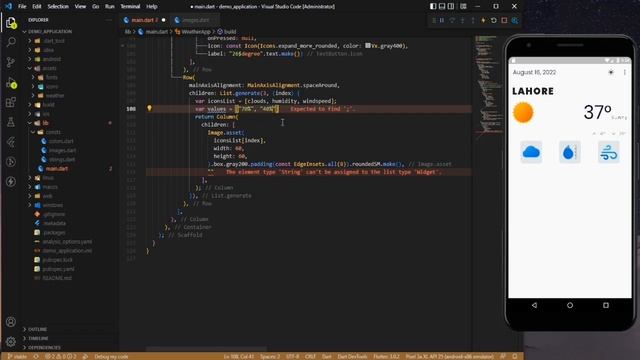The height and width of the screenshot is (360, 640).
Task: Toggle the primary sidebar layout button
Action: pos(433,7)
